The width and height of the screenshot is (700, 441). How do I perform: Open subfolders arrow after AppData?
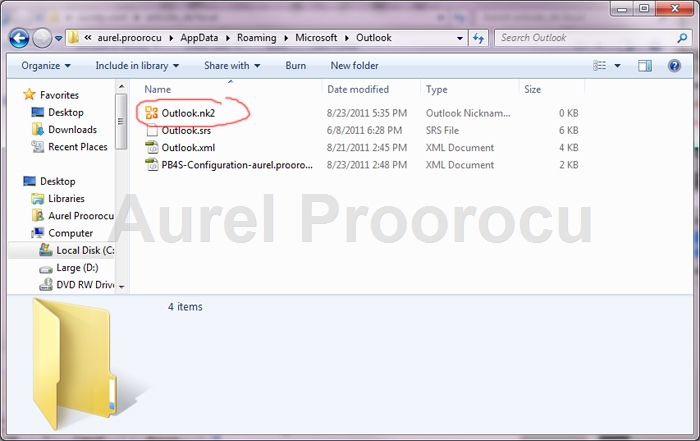228,38
